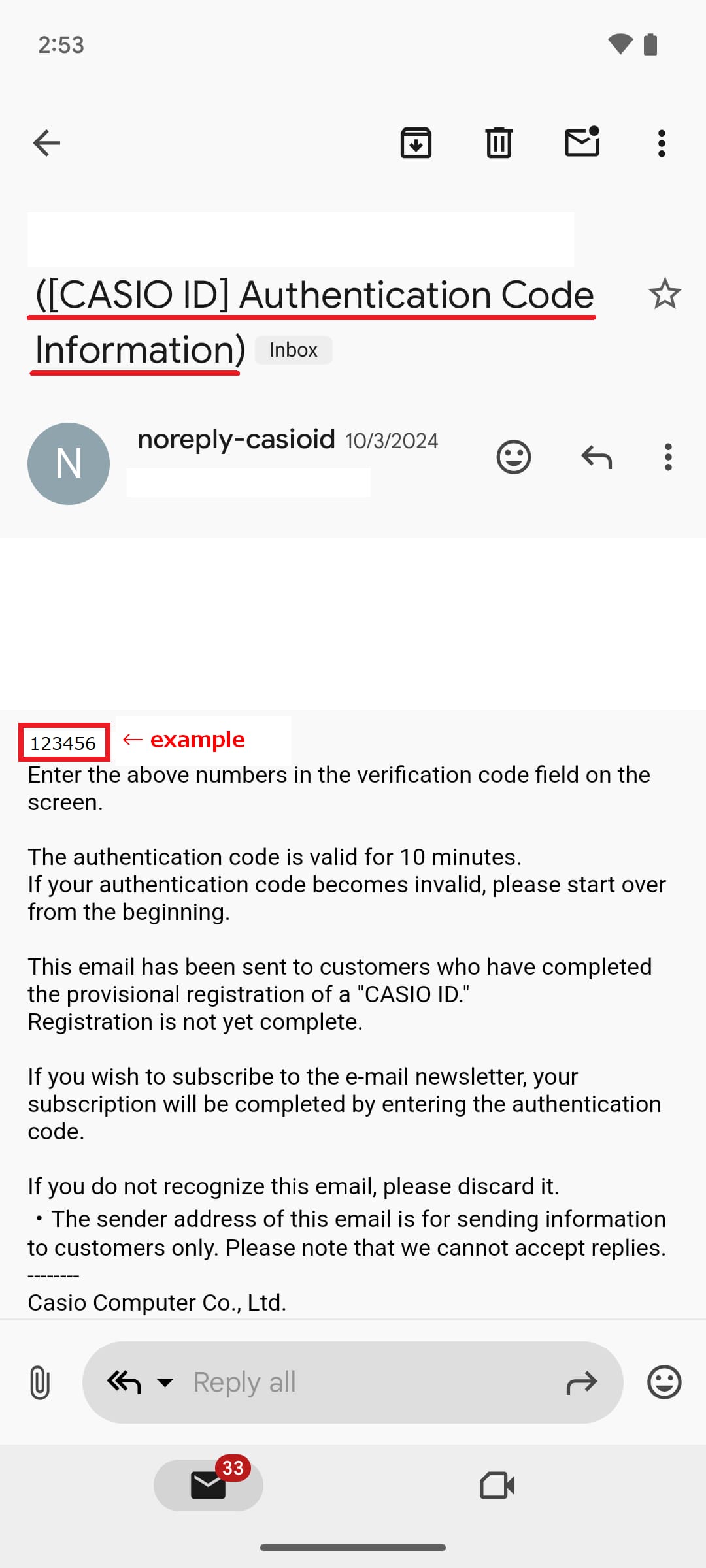The width and height of the screenshot is (706, 1568).
Task: Reply to noreply-casioid message
Action: pyautogui.click(x=596, y=457)
